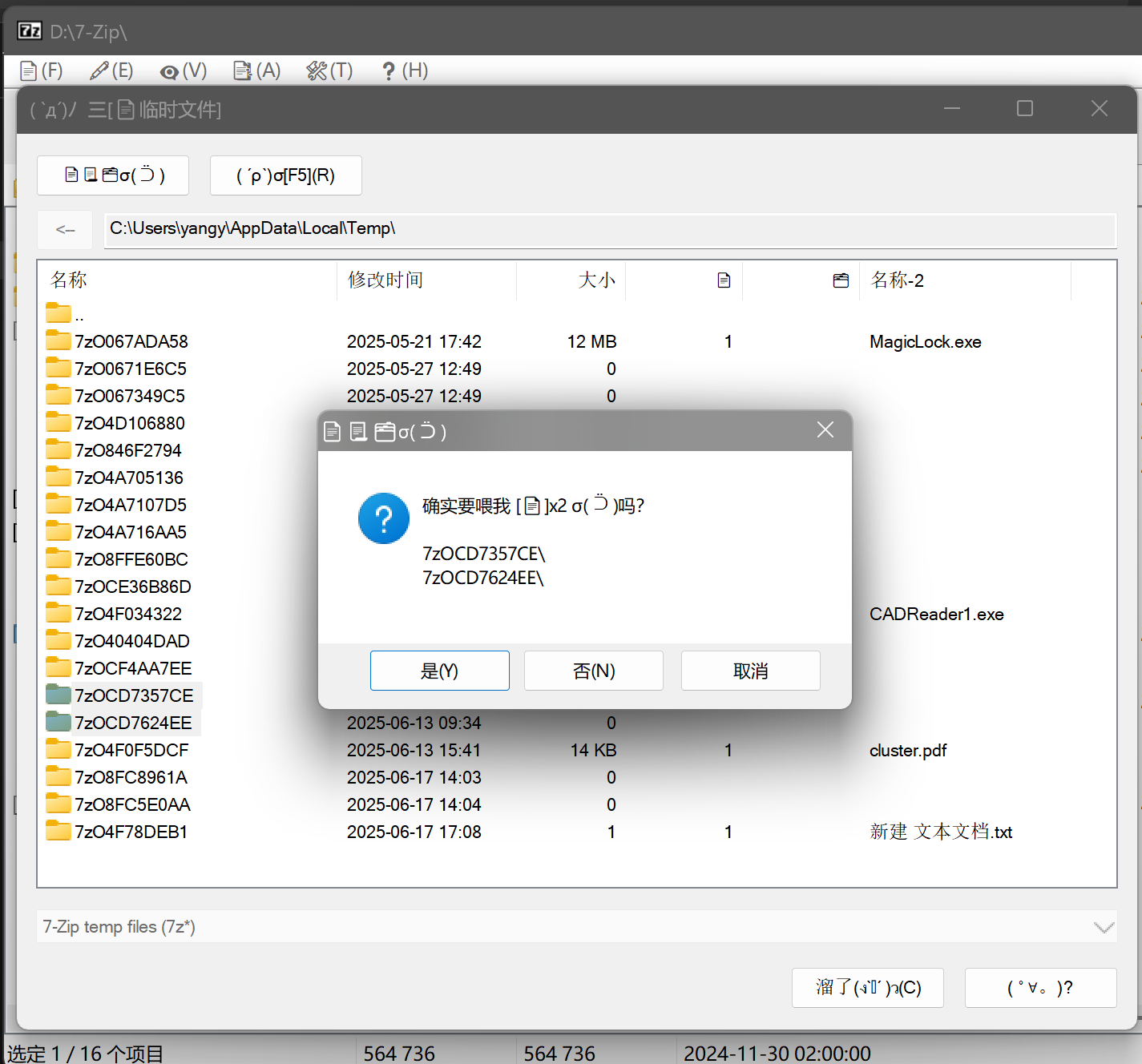This screenshot has width=1142, height=1064.
Task: Open the Edit (E) pencil menu
Action: [x=111, y=71]
